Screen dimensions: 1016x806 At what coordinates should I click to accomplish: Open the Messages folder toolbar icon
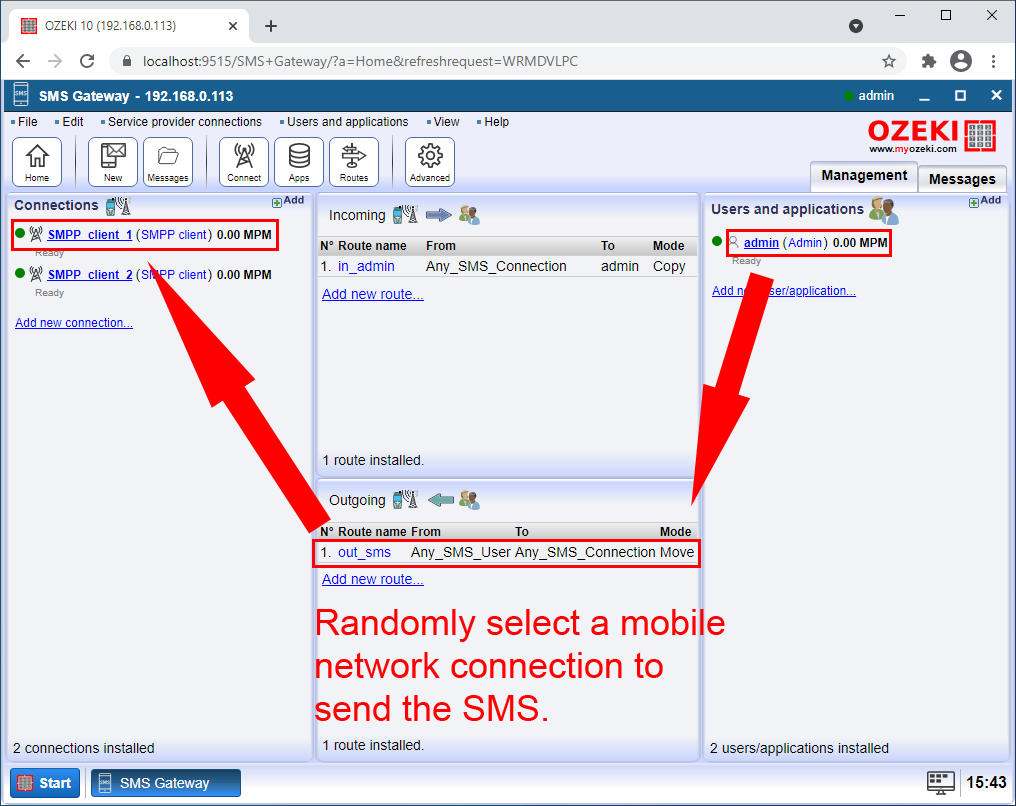coord(168,161)
